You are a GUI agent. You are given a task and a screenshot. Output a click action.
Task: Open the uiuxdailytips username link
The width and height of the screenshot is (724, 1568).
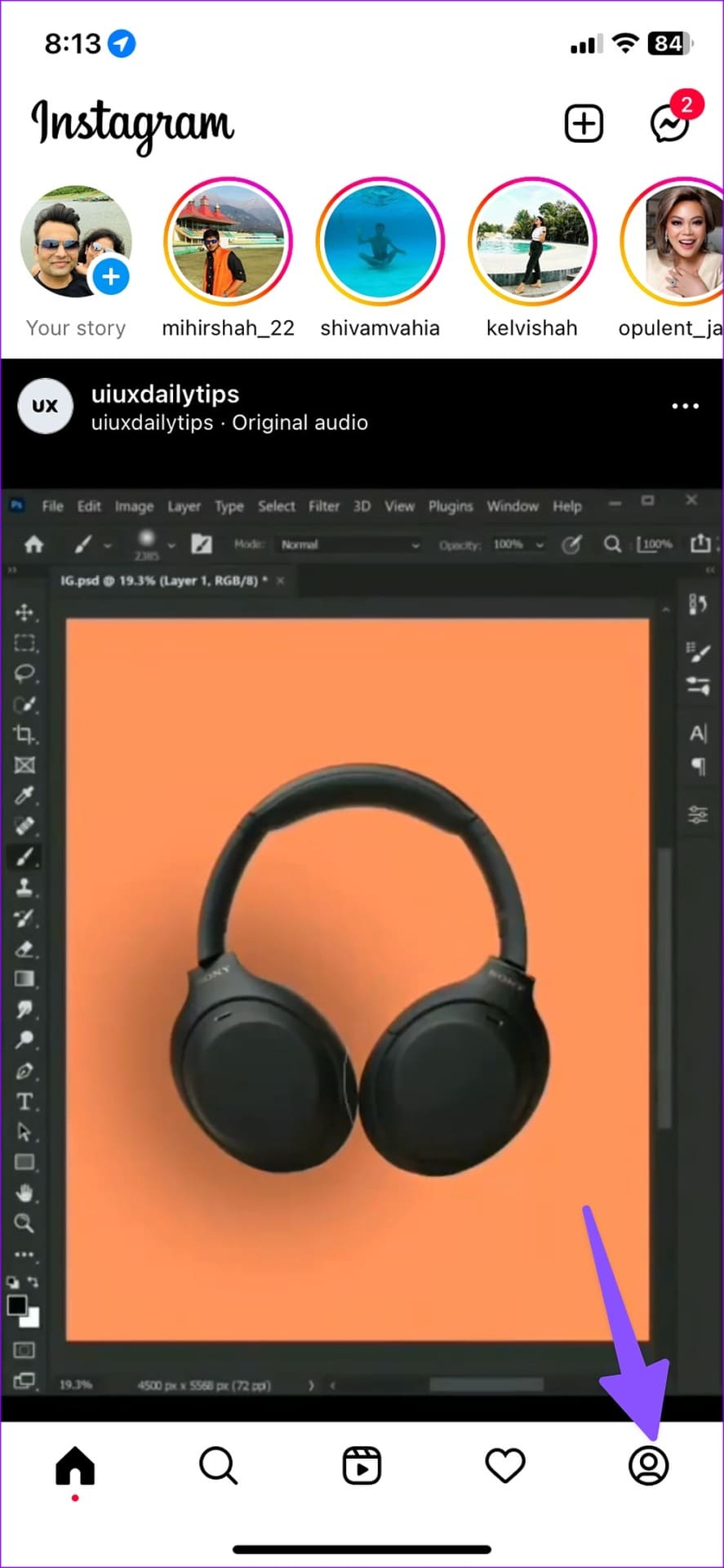[x=165, y=394]
